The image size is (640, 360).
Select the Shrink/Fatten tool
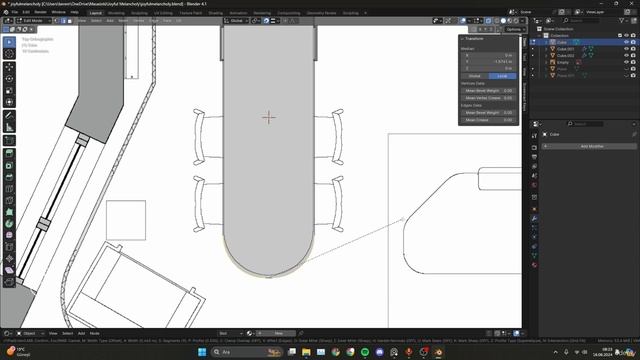9,258
